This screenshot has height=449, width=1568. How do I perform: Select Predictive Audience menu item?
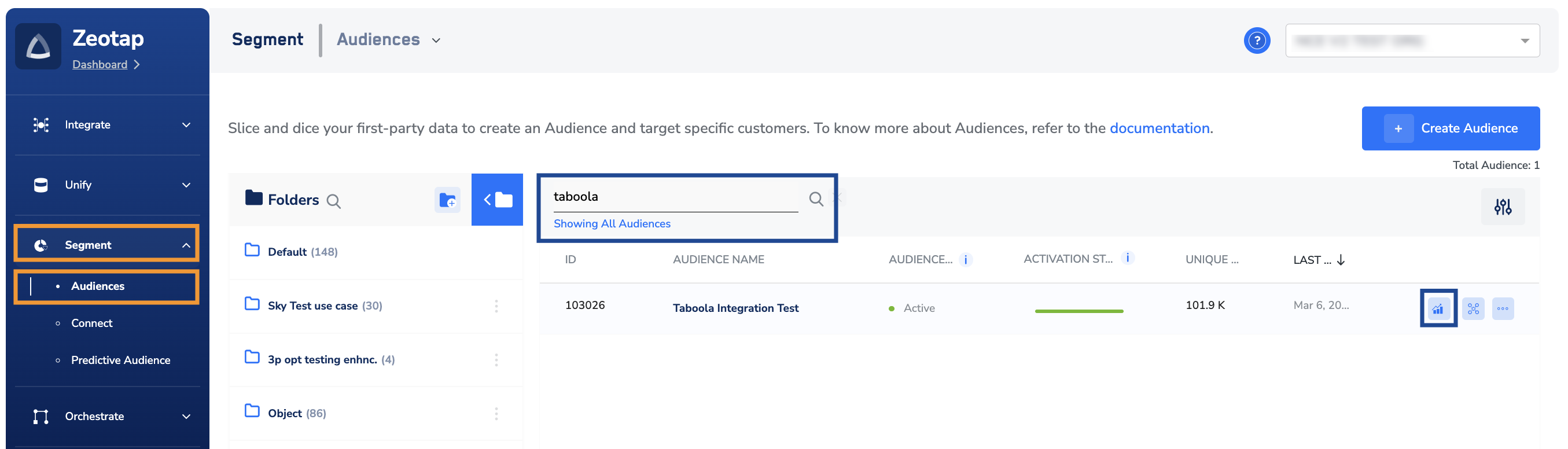click(120, 360)
